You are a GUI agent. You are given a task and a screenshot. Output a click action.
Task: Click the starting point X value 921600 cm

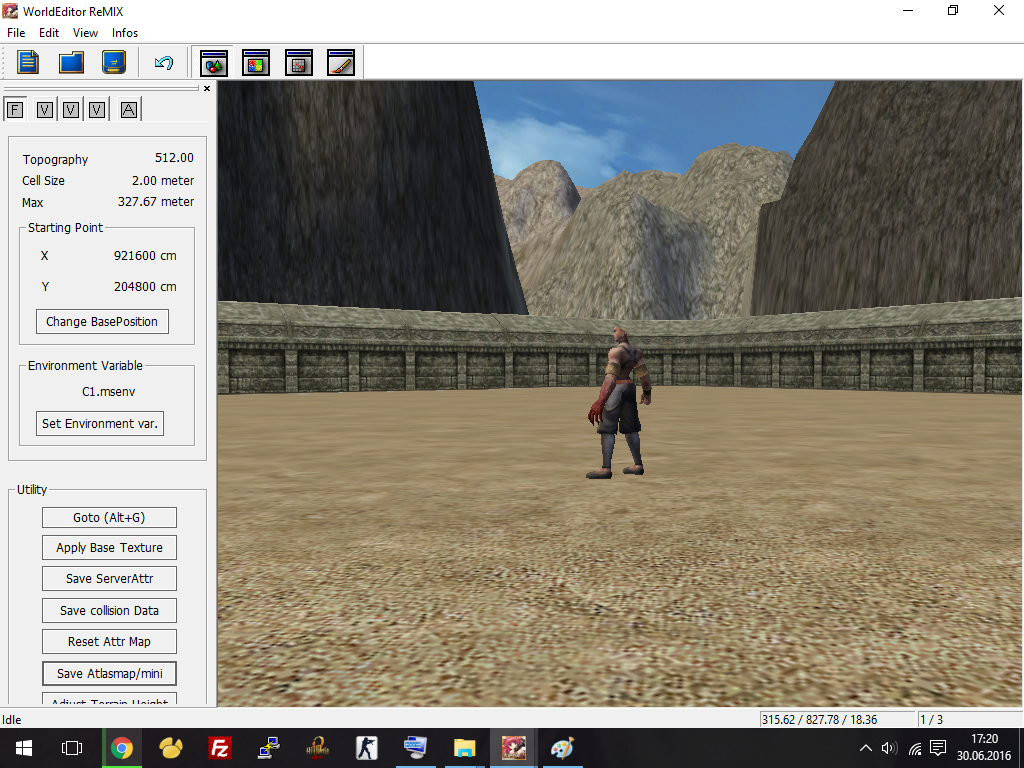[145, 256]
